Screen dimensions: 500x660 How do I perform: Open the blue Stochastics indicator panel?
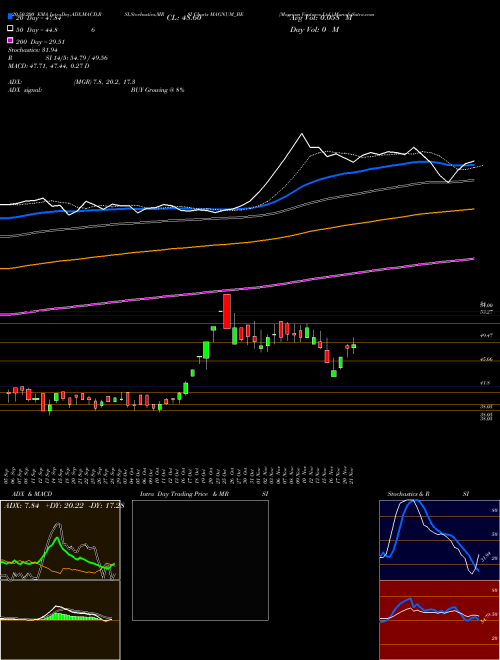point(439,540)
